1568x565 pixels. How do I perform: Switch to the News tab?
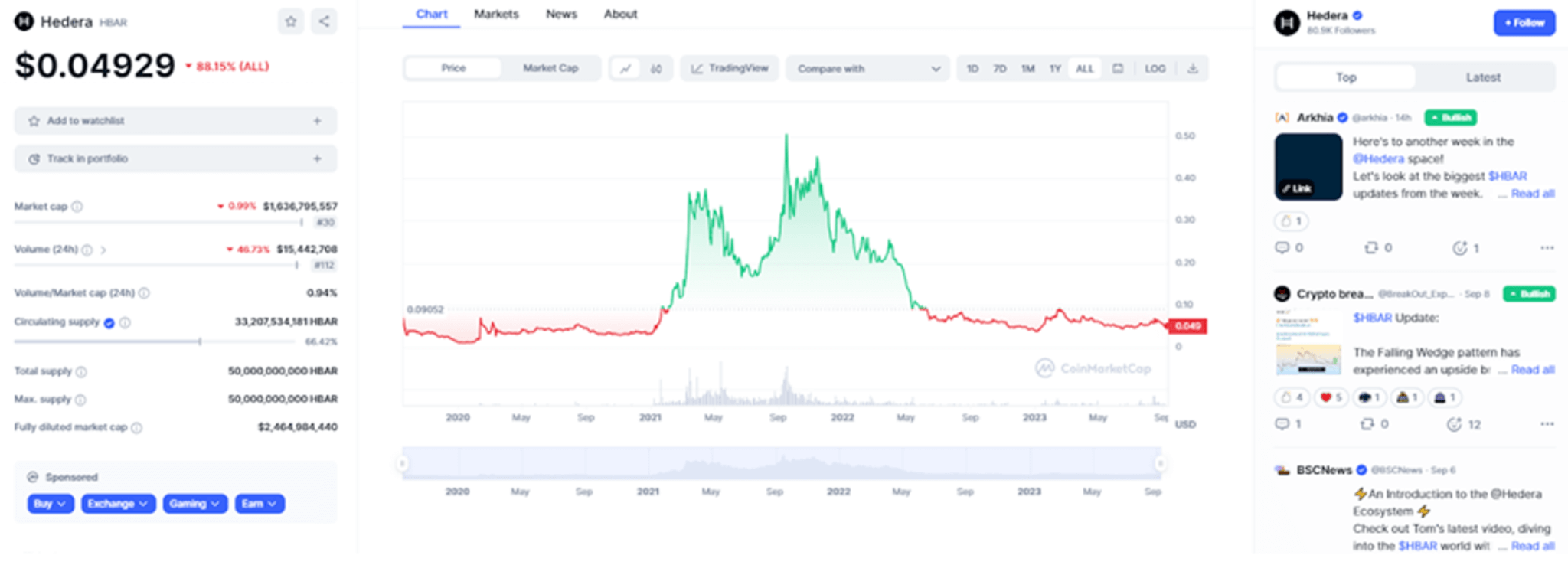pos(561,14)
